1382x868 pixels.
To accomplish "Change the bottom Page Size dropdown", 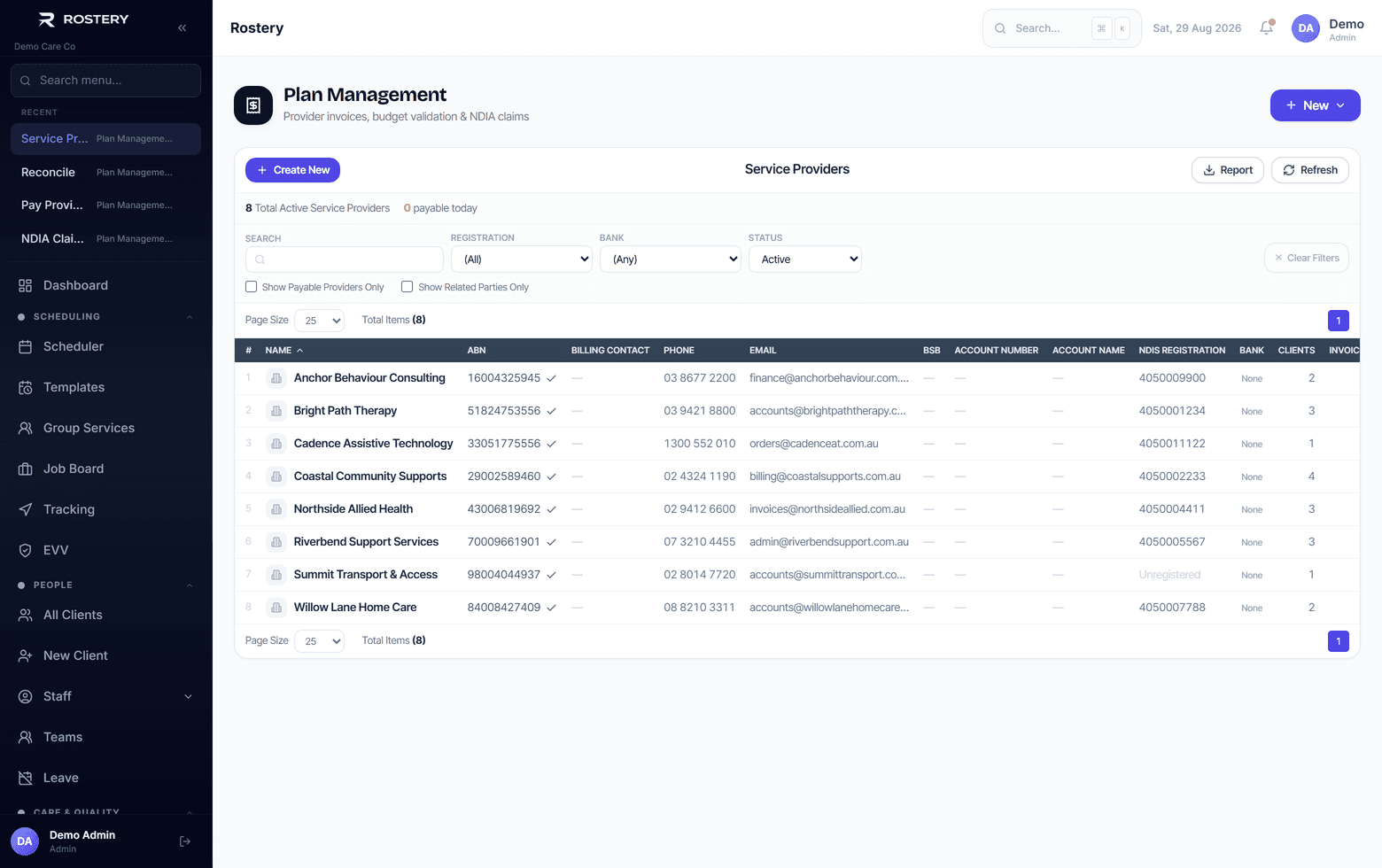I will tap(319, 641).
